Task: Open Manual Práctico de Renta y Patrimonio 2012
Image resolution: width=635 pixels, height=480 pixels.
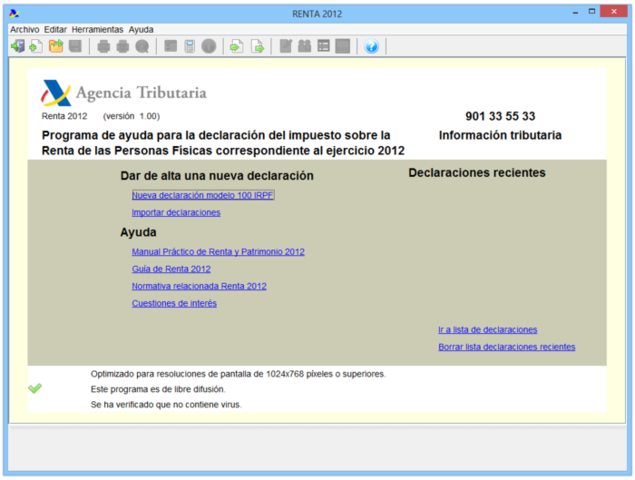Action: pyautogui.click(x=218, y=252)
